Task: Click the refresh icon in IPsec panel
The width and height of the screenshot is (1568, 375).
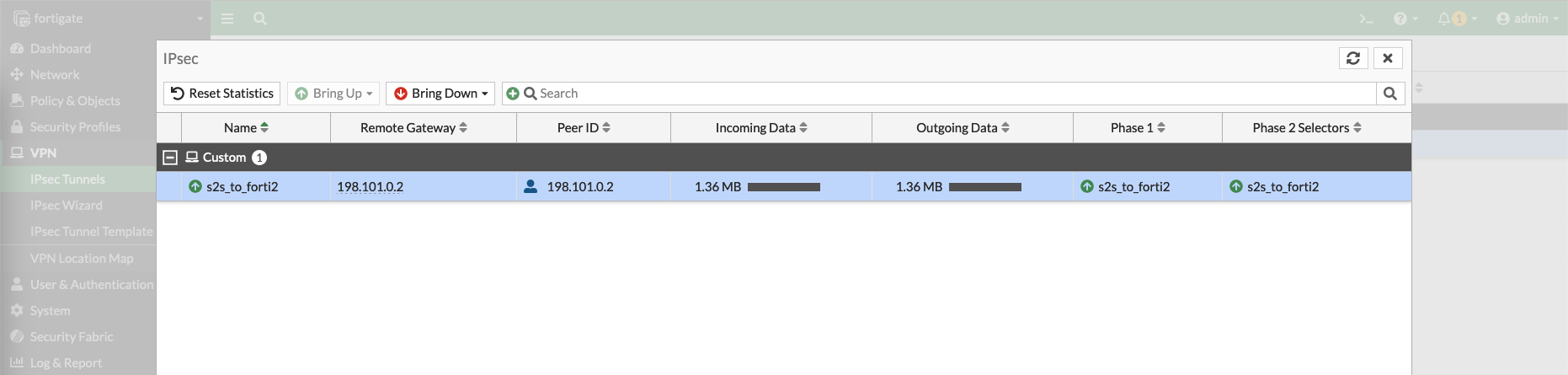Action: 1353,58
